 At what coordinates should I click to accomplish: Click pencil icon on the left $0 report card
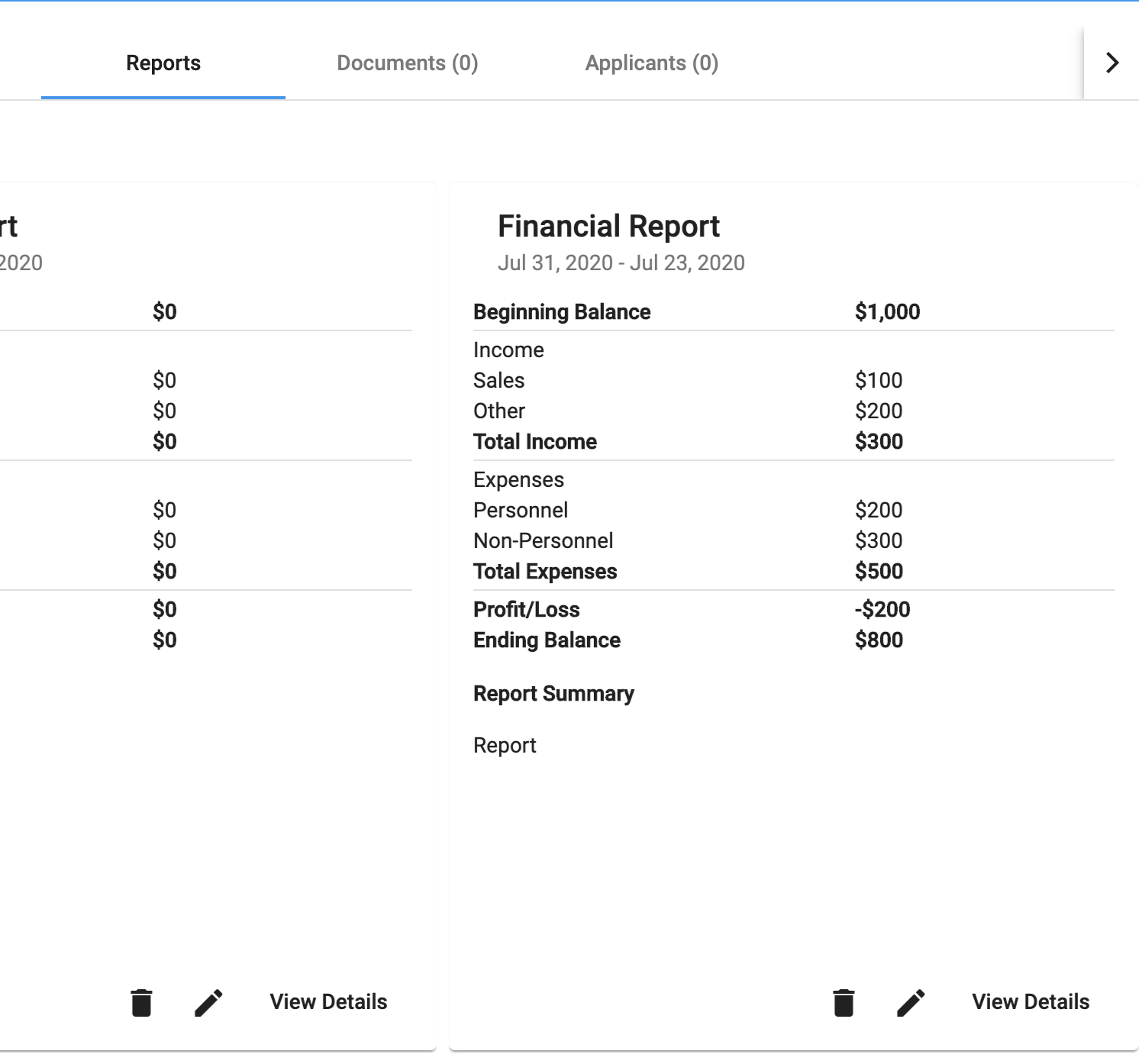point(208,1002)
